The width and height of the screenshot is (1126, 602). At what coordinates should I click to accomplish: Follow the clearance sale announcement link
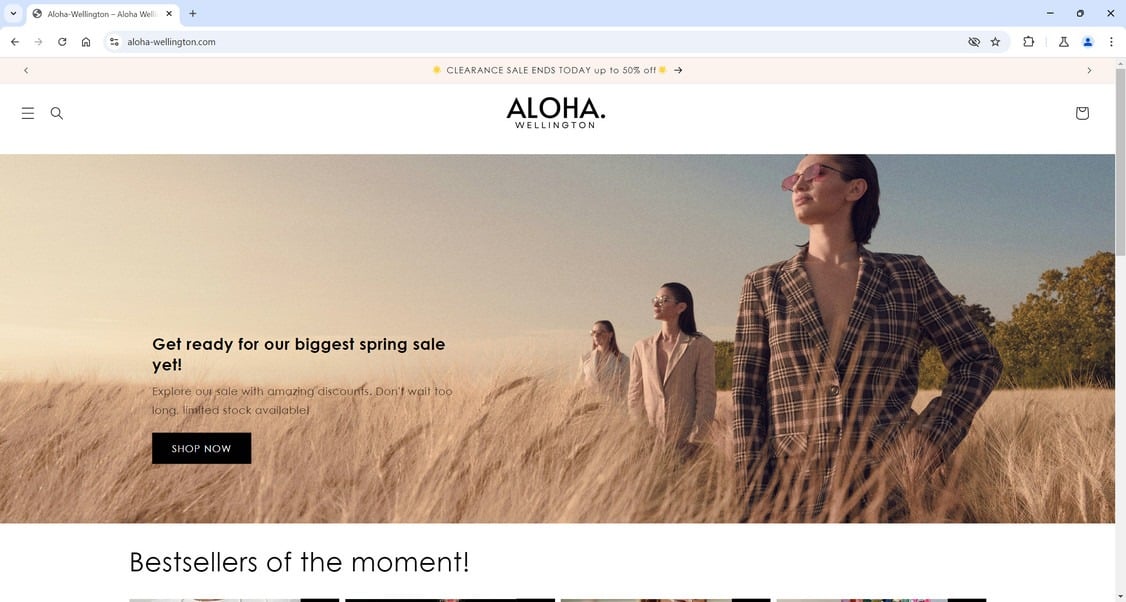[x=557, y=70]
